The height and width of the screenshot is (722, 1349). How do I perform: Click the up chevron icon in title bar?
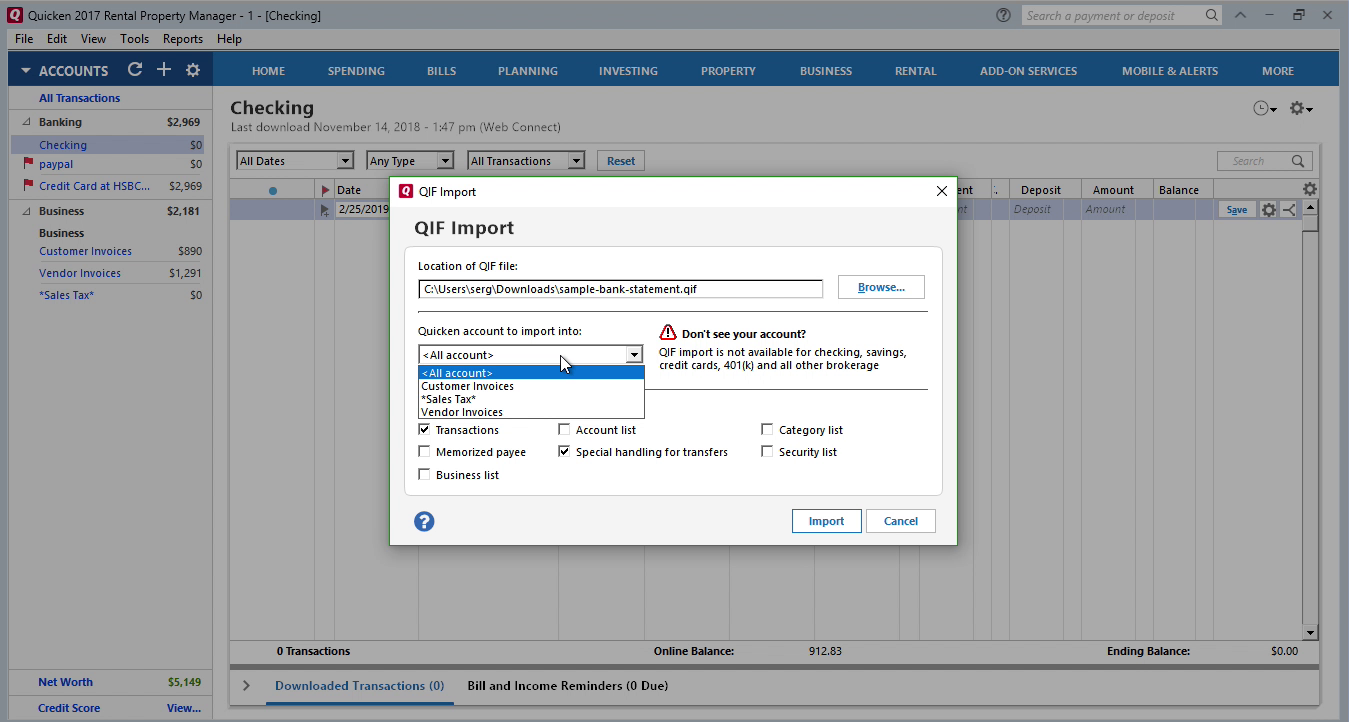click(1240, 15)
